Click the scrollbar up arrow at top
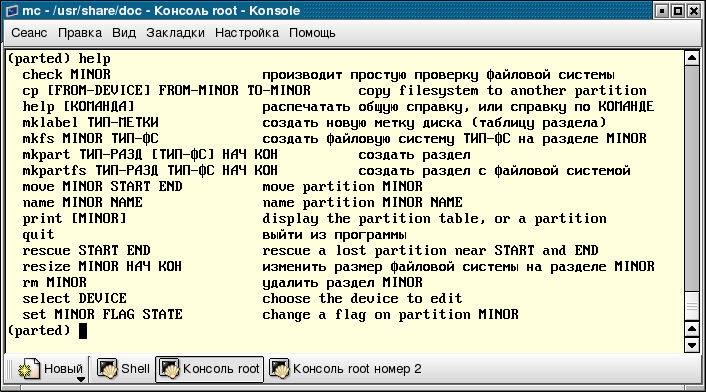The width and height of the screenshot is (706, 392). [x=691, y=58]
